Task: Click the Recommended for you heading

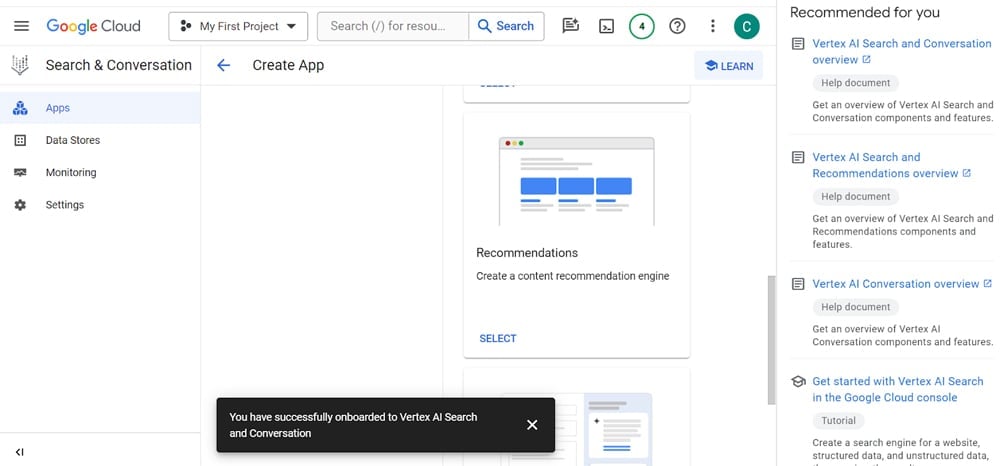Action: pyautogui.click(x=864, y=12)
